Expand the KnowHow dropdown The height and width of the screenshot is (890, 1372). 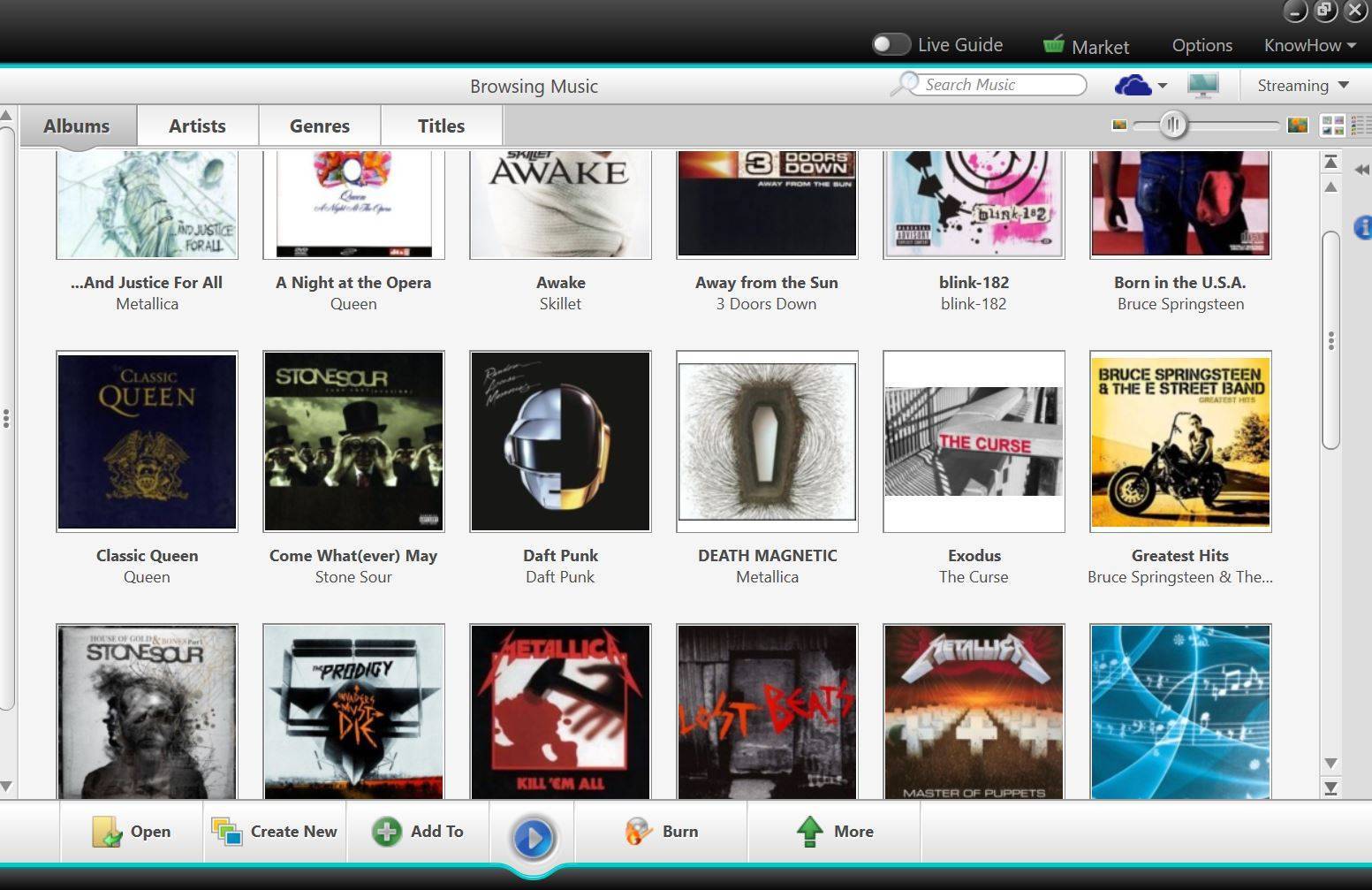tap(1309, 45)
